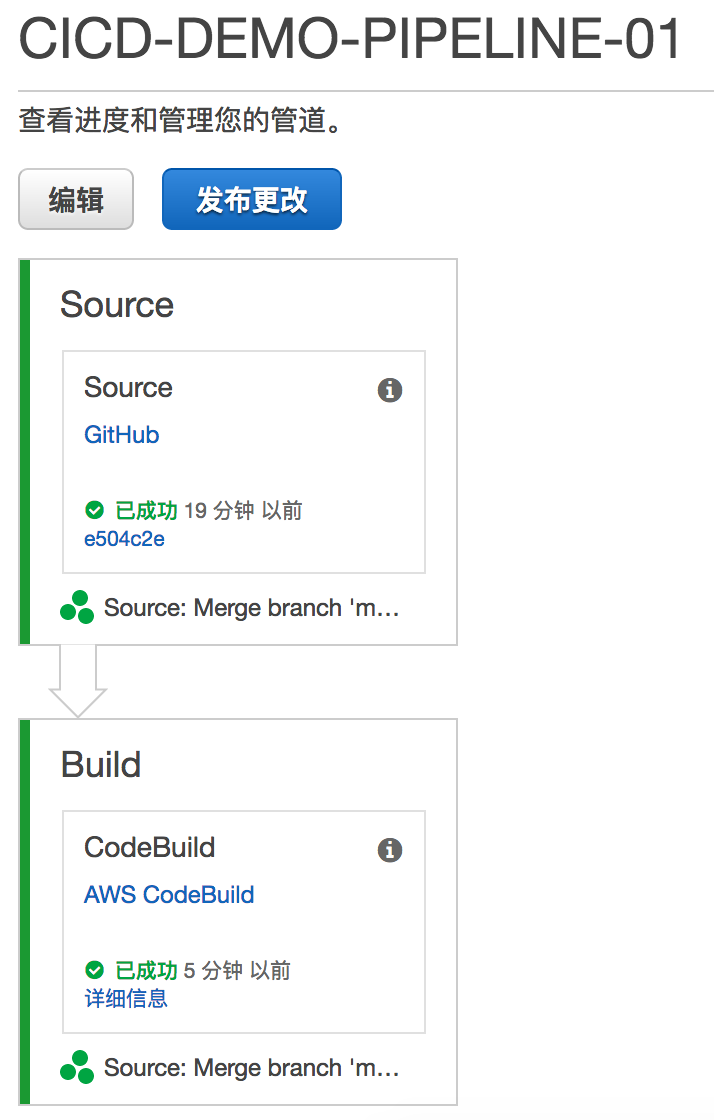This screenshot has height=1120, width=714.
Task: Click the green revision dots icon in the Build stage
Action: click(x=77, y=1067)
